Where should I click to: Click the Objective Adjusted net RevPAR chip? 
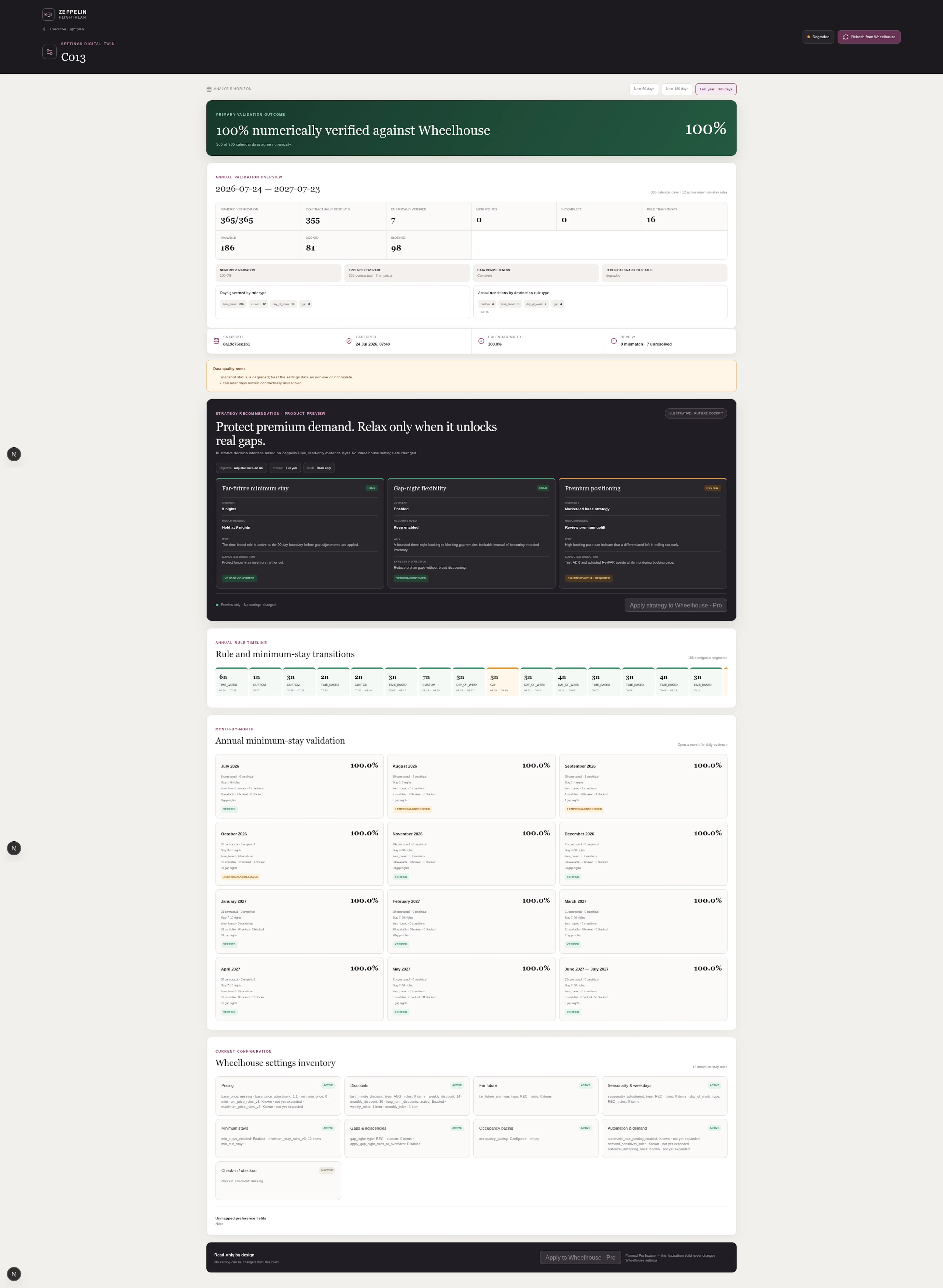(241, 468)
